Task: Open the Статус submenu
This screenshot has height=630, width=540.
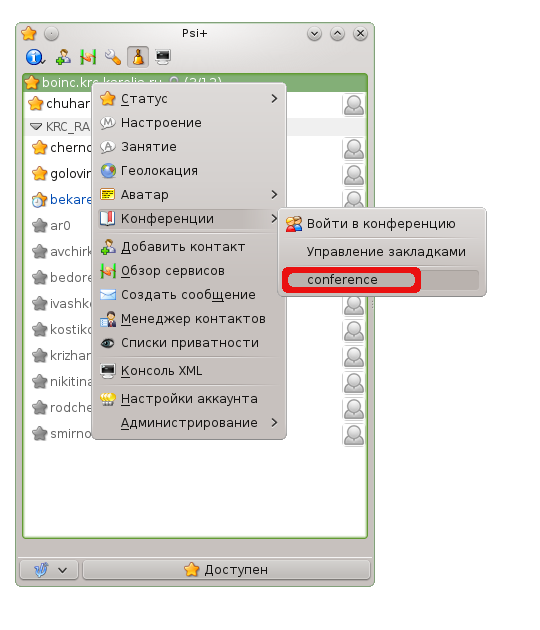Action: tap(189, 98)
